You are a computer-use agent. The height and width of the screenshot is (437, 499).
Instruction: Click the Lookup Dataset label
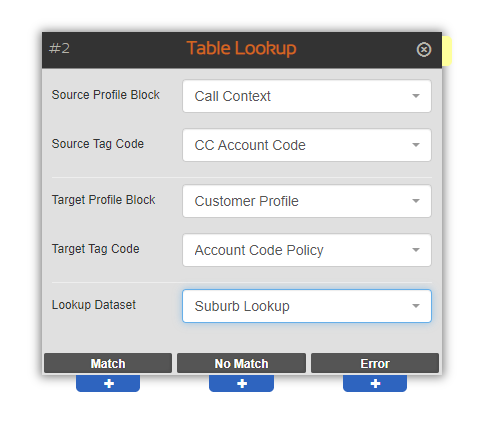[94, 305]
